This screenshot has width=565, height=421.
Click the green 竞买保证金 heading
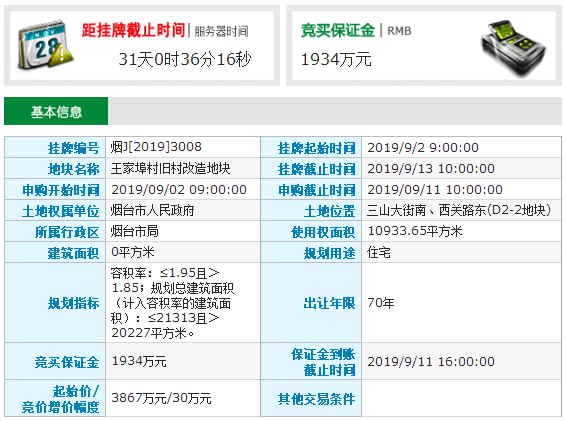click(338, 30)
